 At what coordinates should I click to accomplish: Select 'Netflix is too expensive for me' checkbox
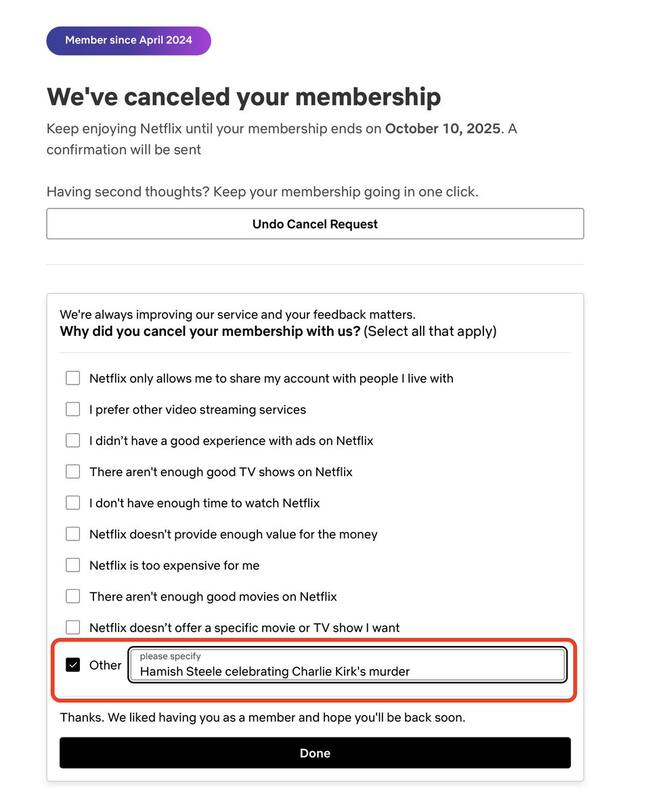[x=73, y=565]
